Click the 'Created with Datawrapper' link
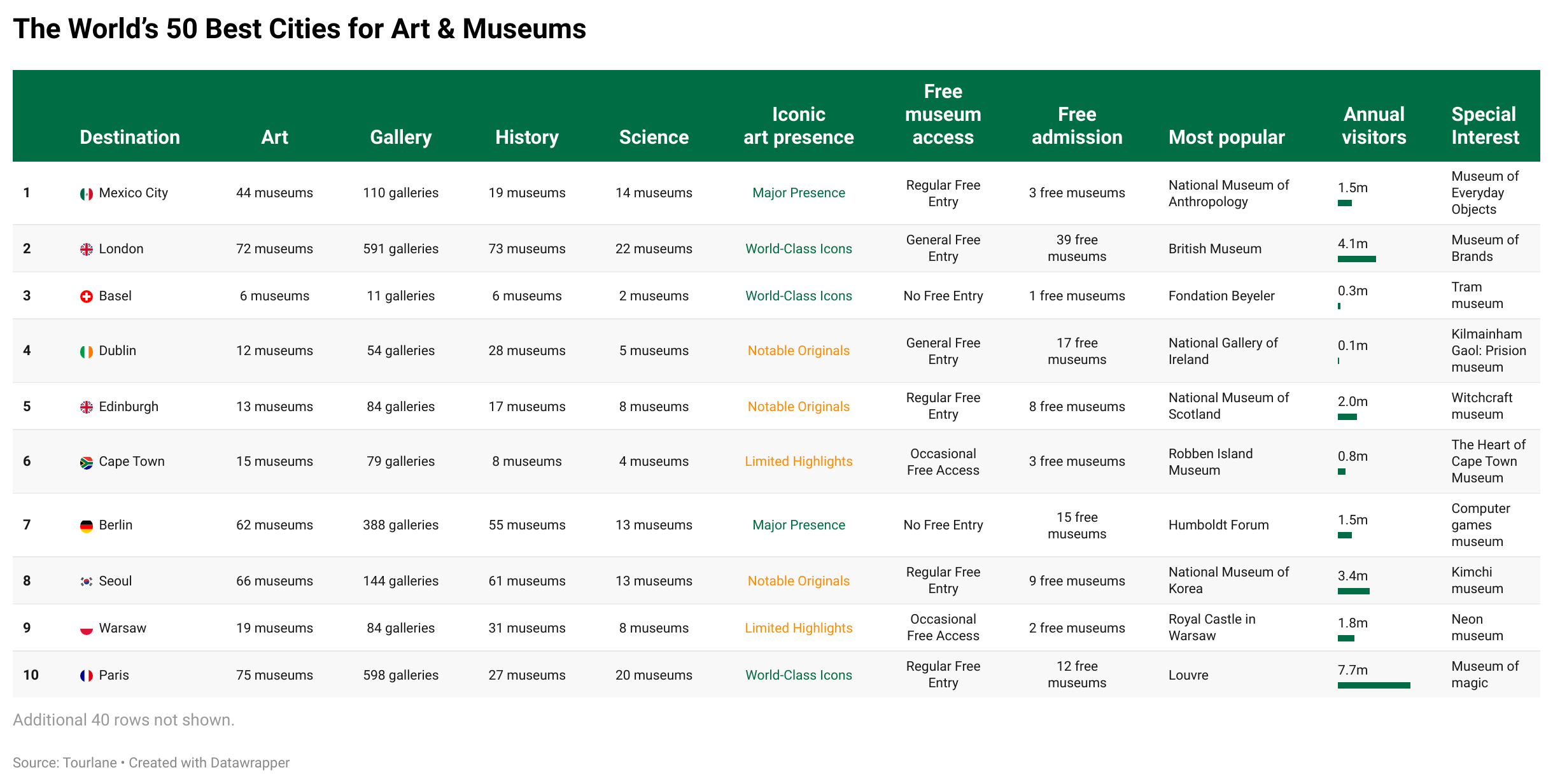1553x784 pixels. click(209, 762)
